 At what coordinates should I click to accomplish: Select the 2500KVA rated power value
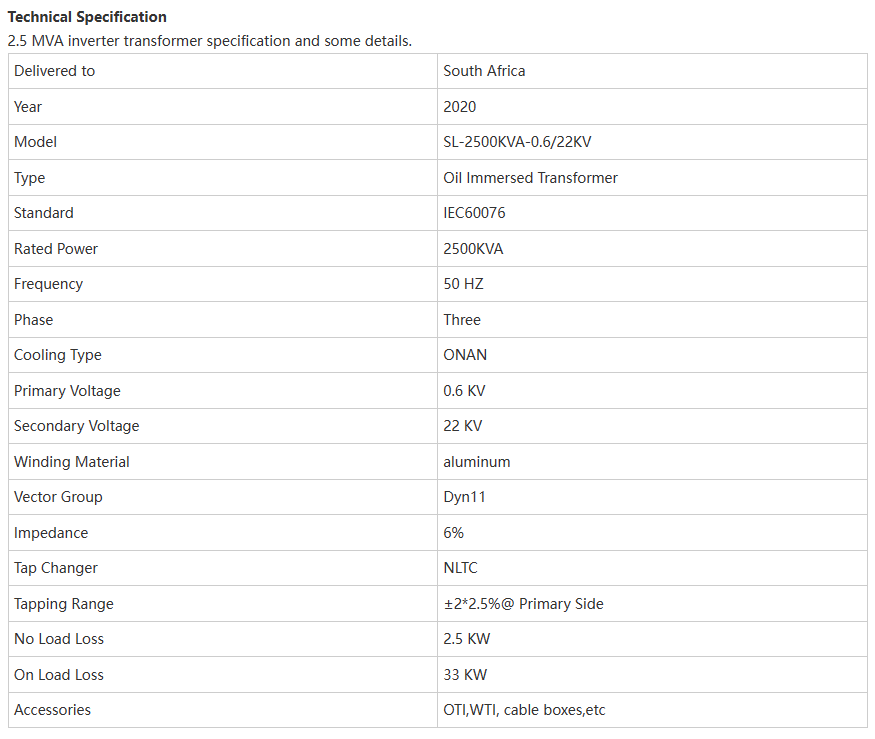pos(473,248)
